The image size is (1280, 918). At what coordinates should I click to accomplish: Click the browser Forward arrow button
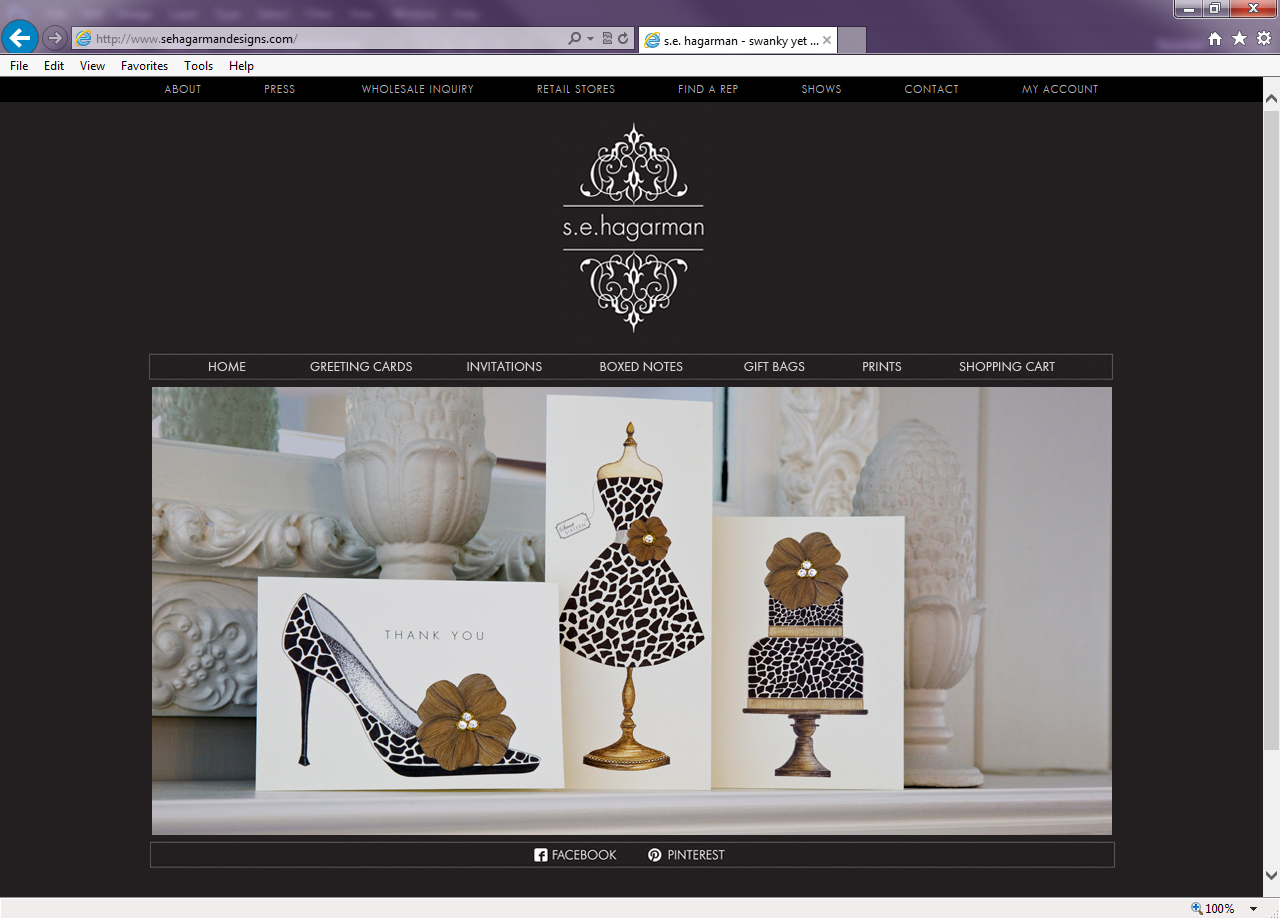[55, 38]
